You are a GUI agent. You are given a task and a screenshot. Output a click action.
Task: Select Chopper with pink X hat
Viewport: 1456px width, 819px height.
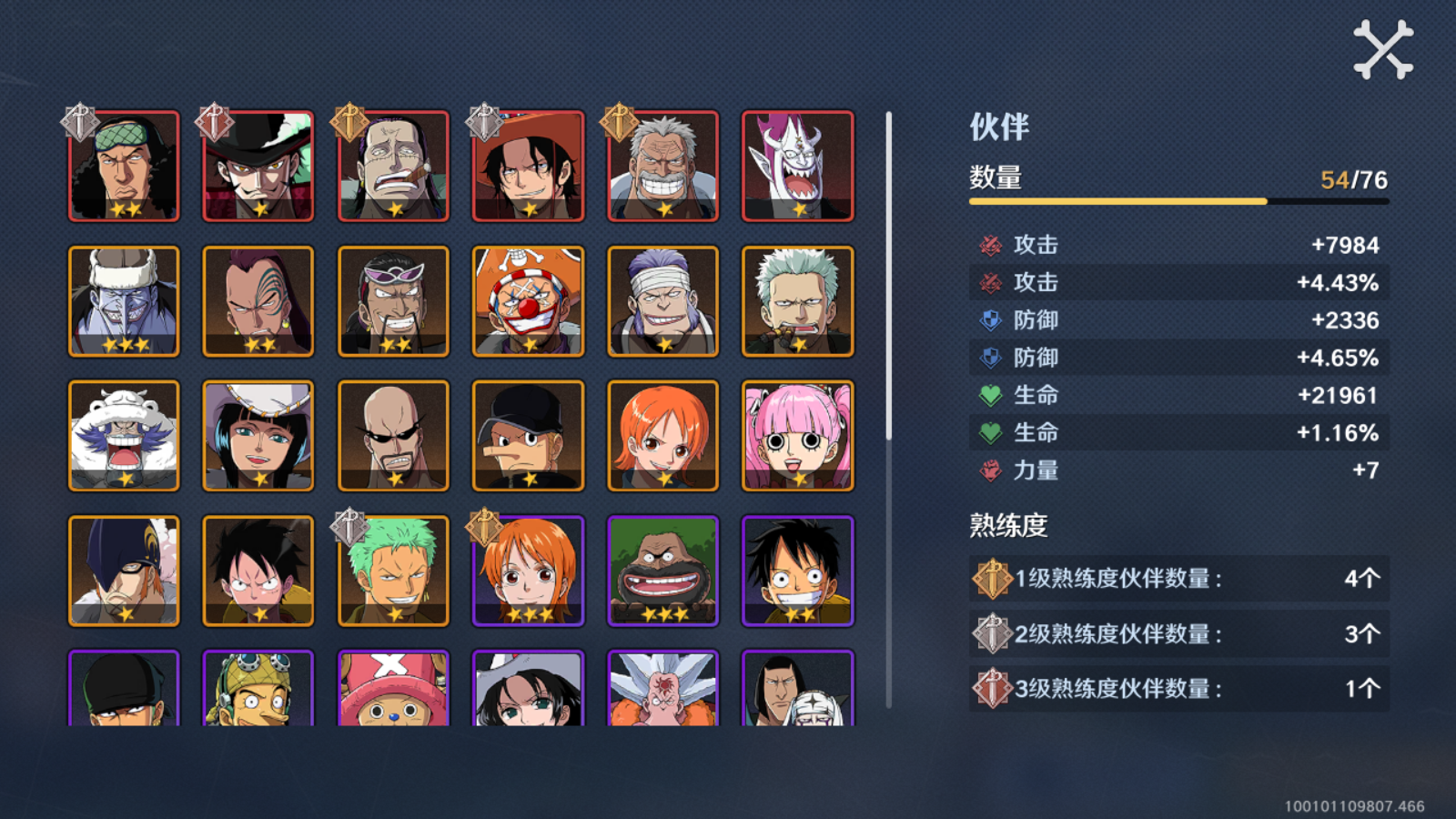coord(393,688)
